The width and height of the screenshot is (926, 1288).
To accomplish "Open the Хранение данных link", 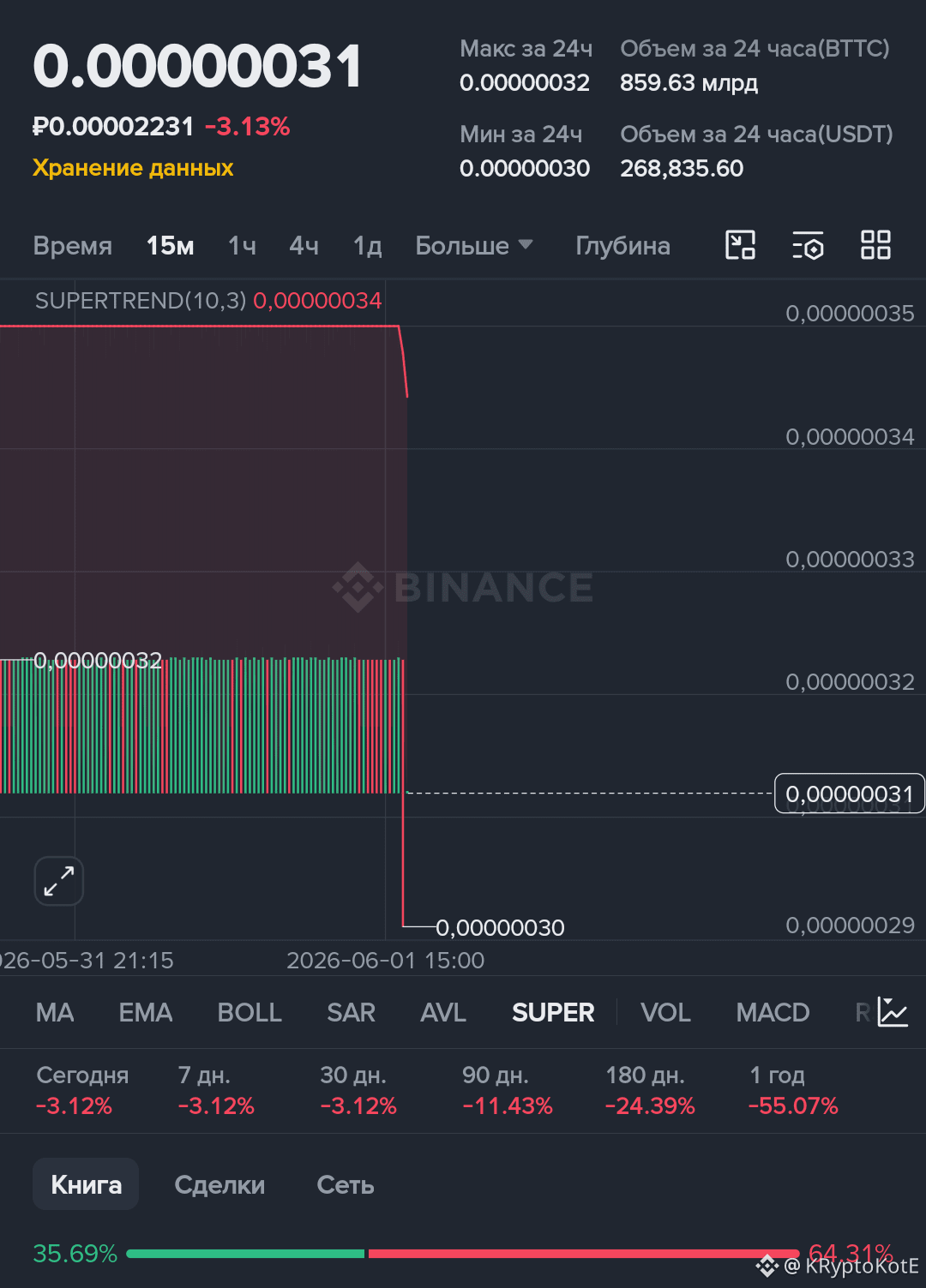I will click(x=133, y=168).
